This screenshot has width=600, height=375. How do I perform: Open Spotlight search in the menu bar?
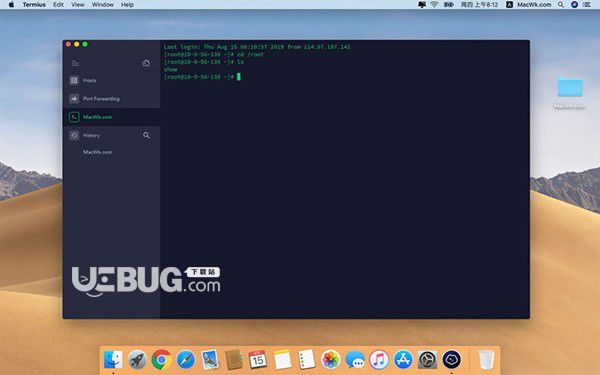click(561, 5)
